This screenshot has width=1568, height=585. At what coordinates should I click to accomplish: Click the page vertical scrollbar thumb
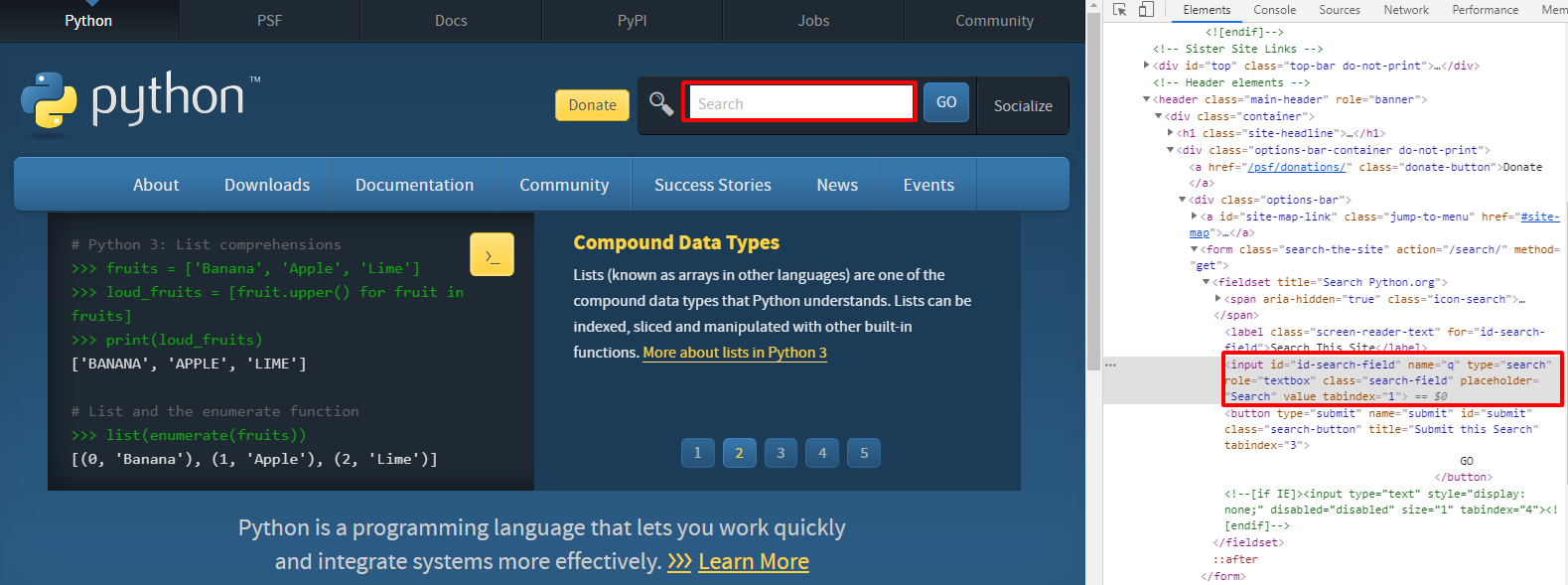[x=1094, y=194]
